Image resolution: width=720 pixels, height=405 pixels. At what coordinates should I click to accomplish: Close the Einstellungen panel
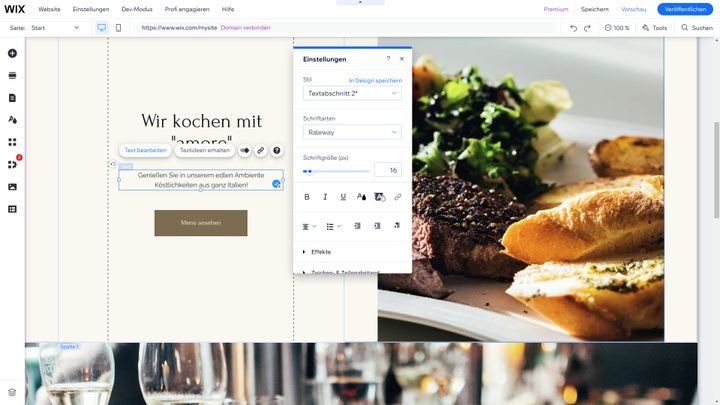402,59
